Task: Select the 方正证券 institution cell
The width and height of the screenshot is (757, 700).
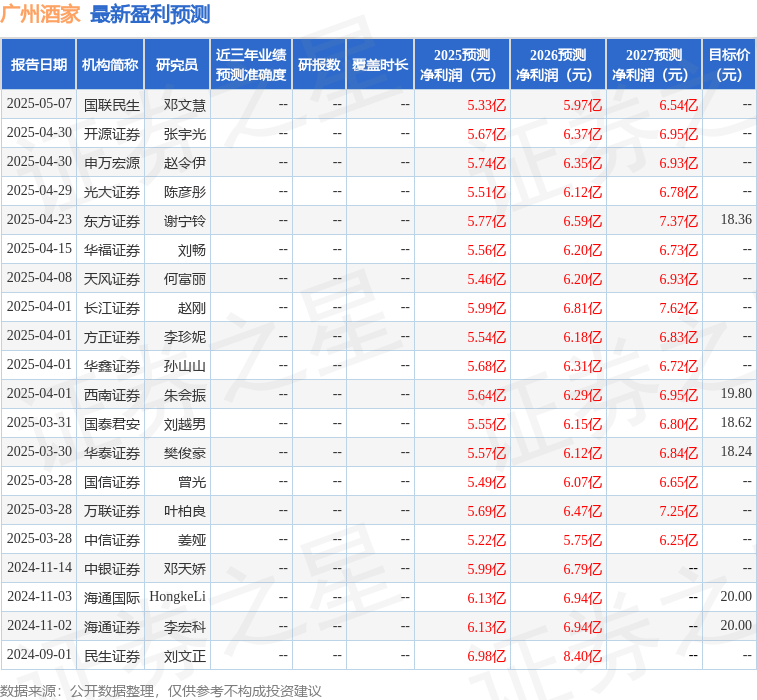Action: click(112, 336)
